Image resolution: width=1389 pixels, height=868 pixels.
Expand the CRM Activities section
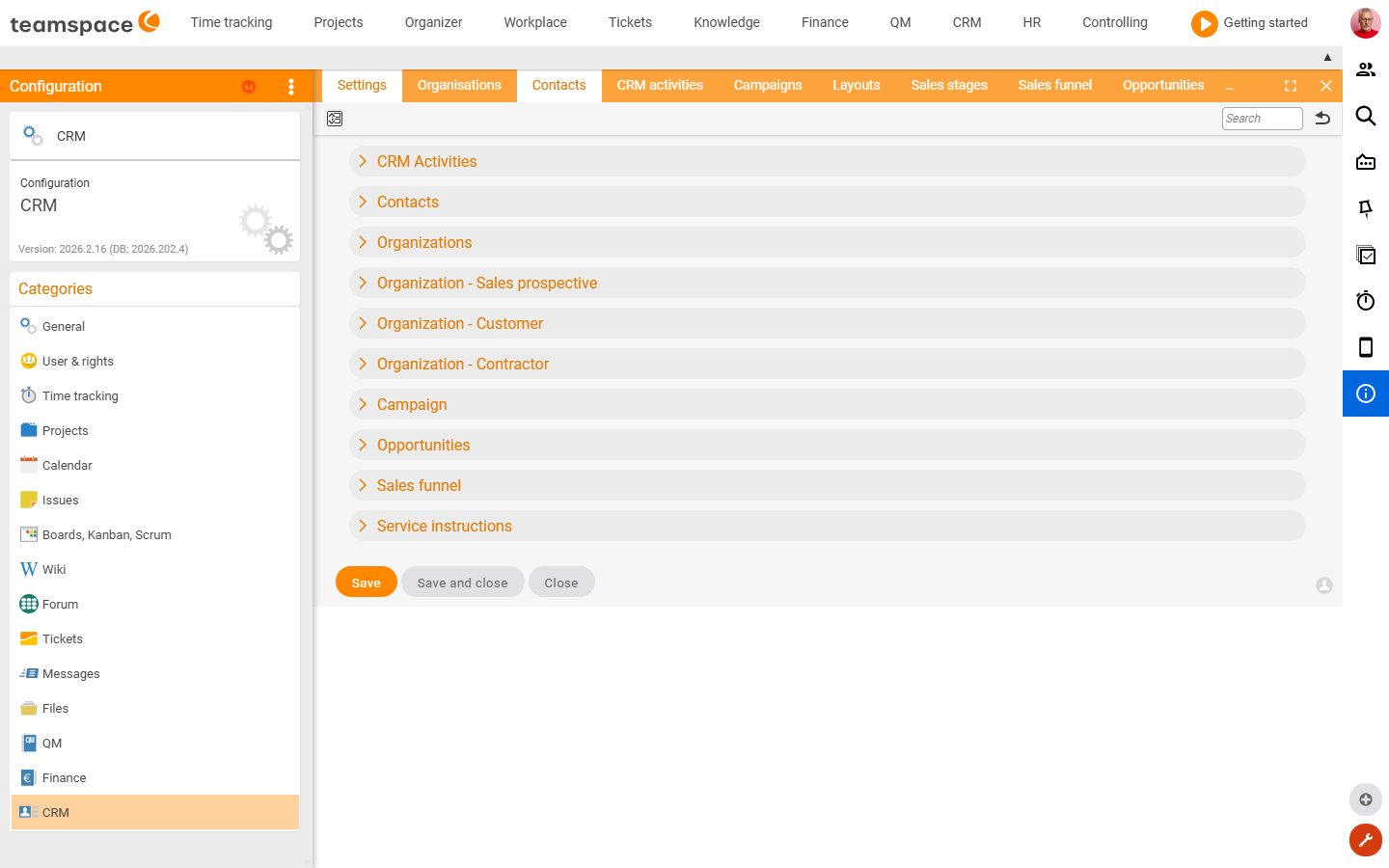coord(827,161)
